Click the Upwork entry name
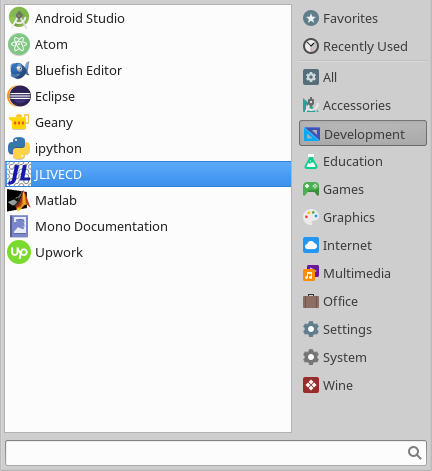This screenshot has height=471, width=432. tap(59, 252)
